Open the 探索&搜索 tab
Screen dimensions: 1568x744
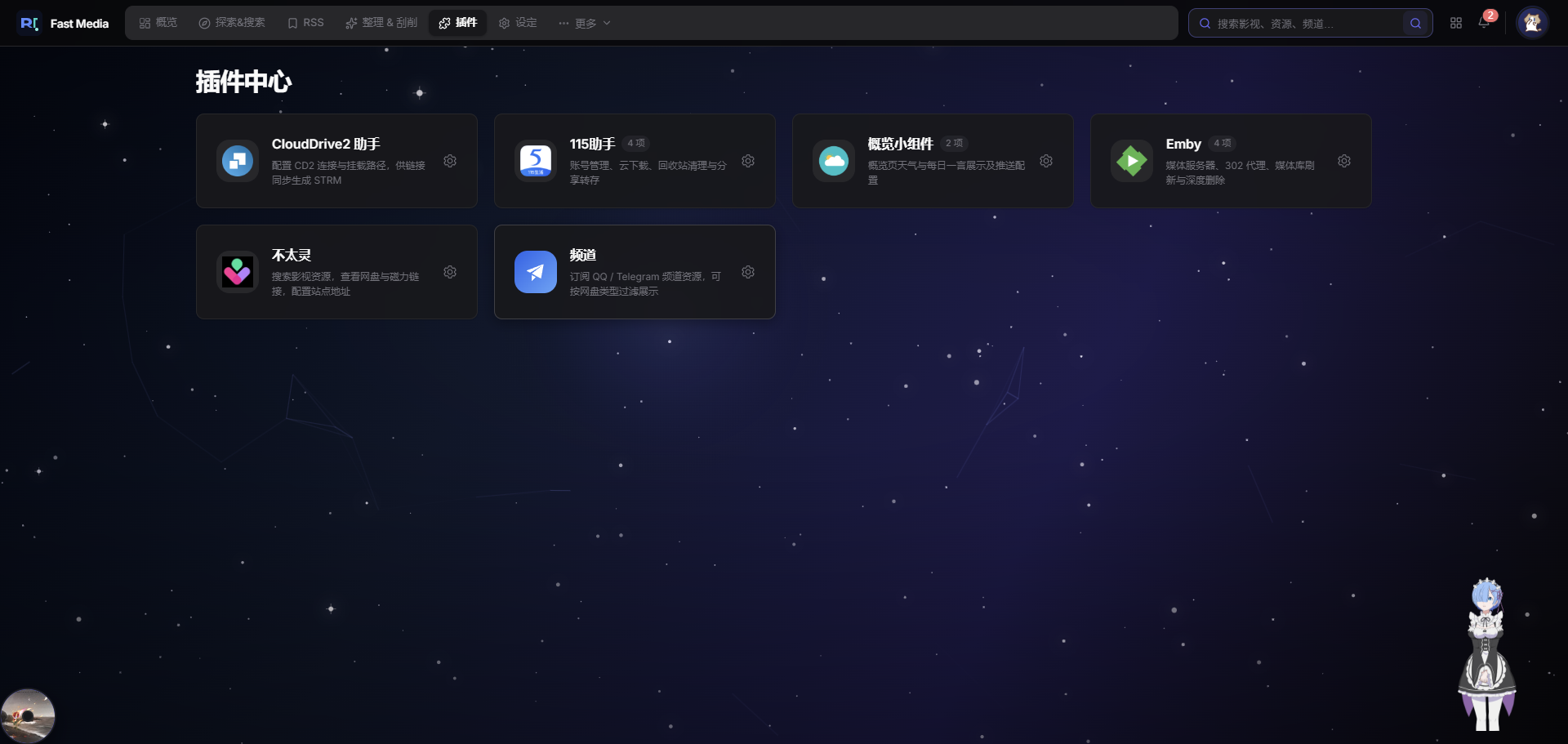click(232, 23)
